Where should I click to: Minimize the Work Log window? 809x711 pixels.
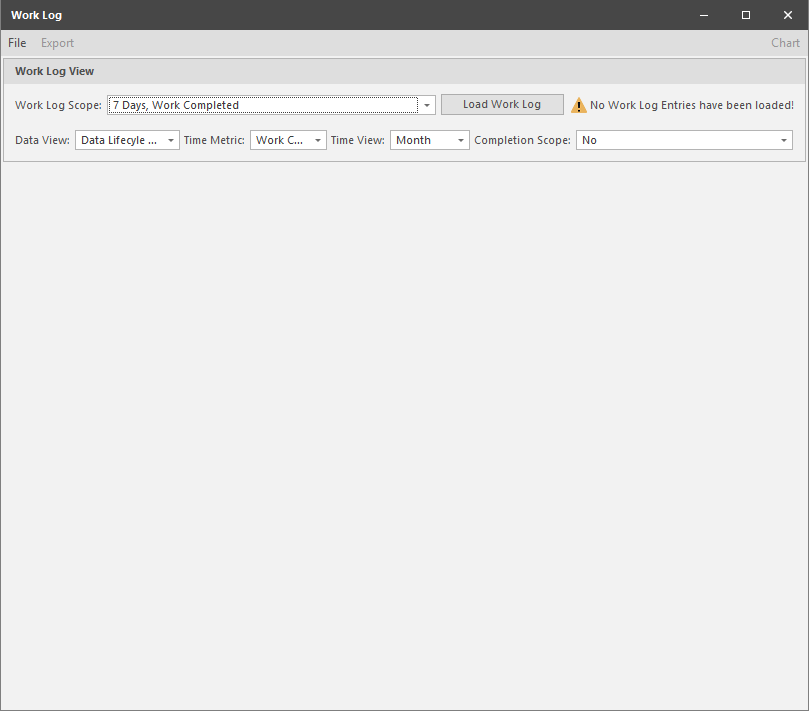704,15
